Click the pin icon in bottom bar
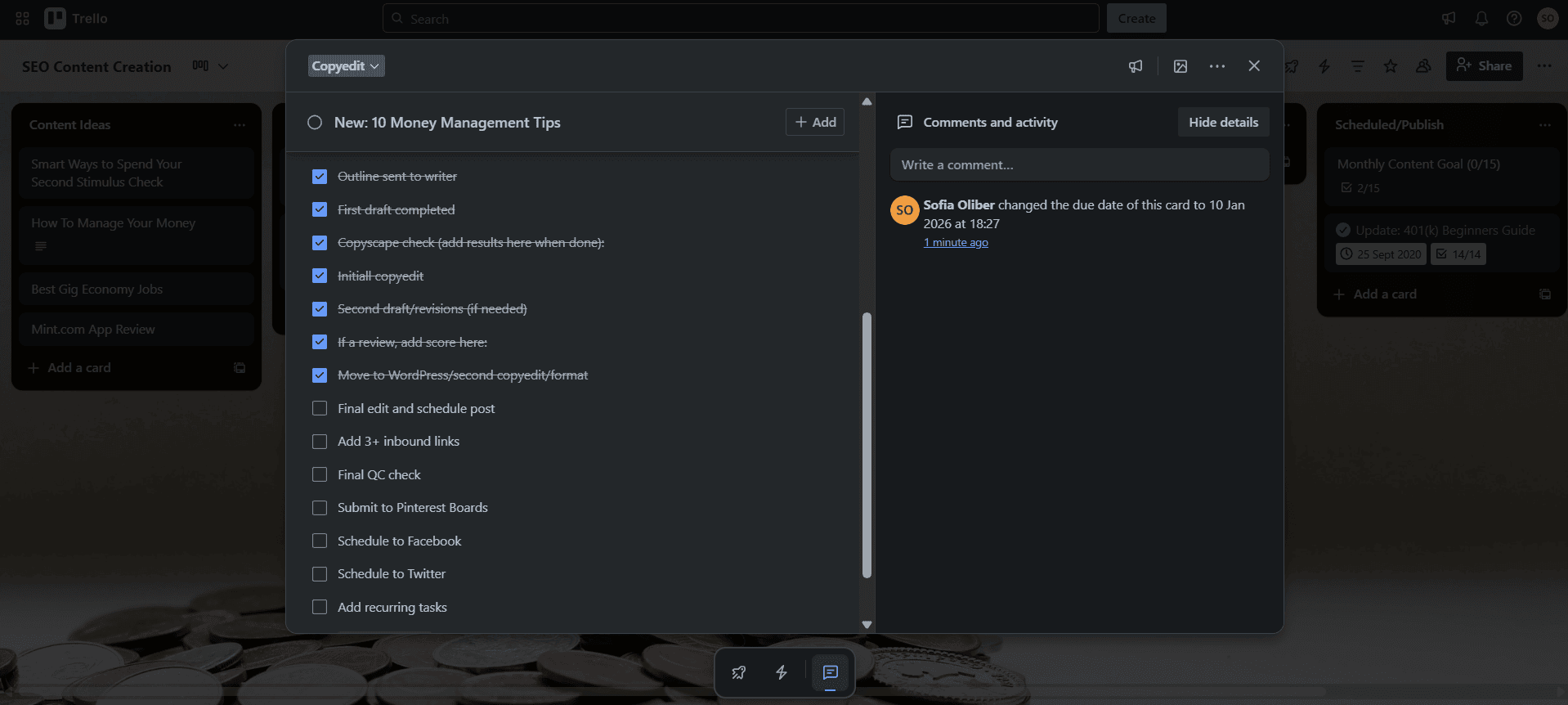Viewport: 1568px width, 705px height. [x=739, y=672]
